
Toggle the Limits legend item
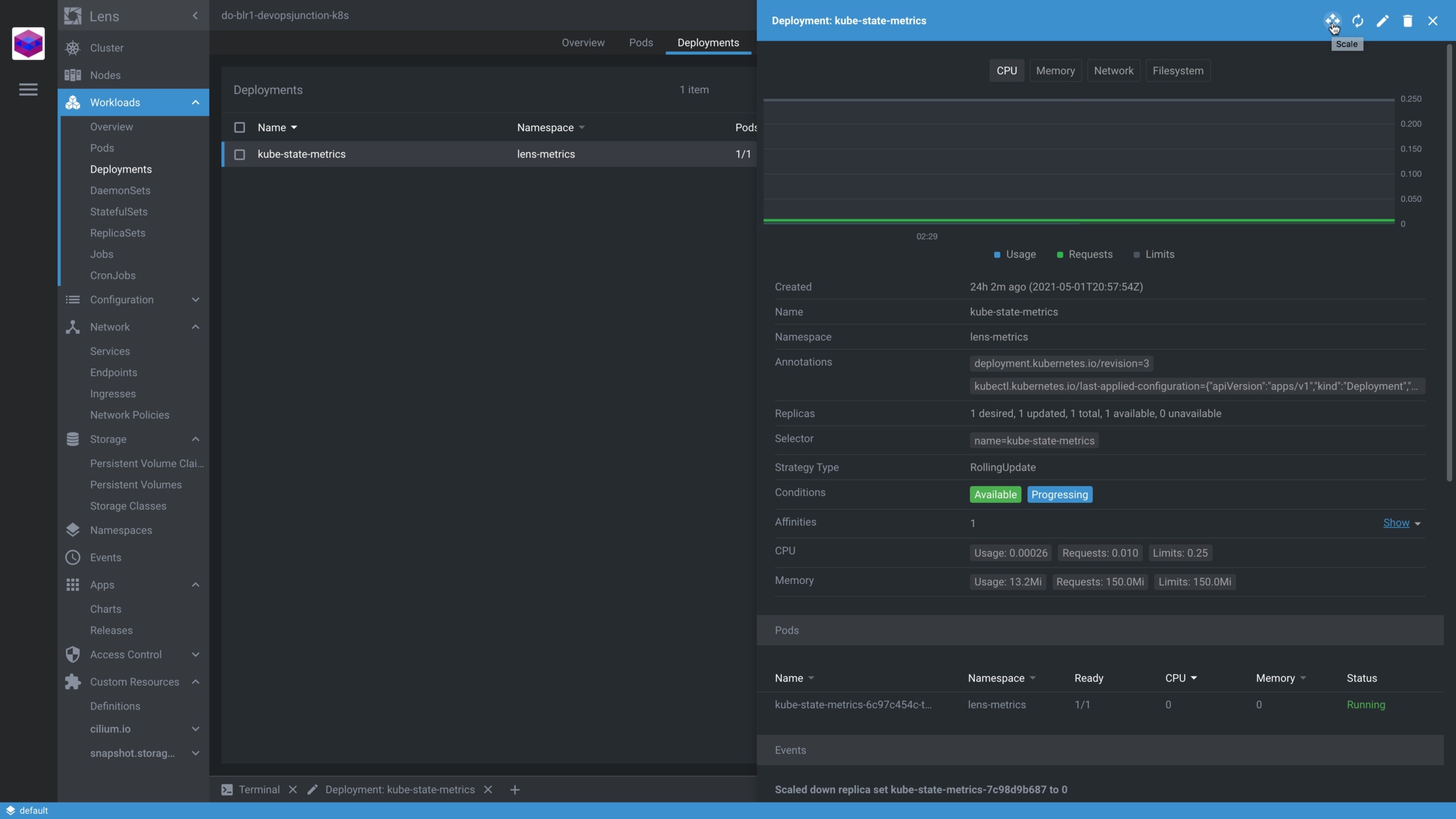1153,254
